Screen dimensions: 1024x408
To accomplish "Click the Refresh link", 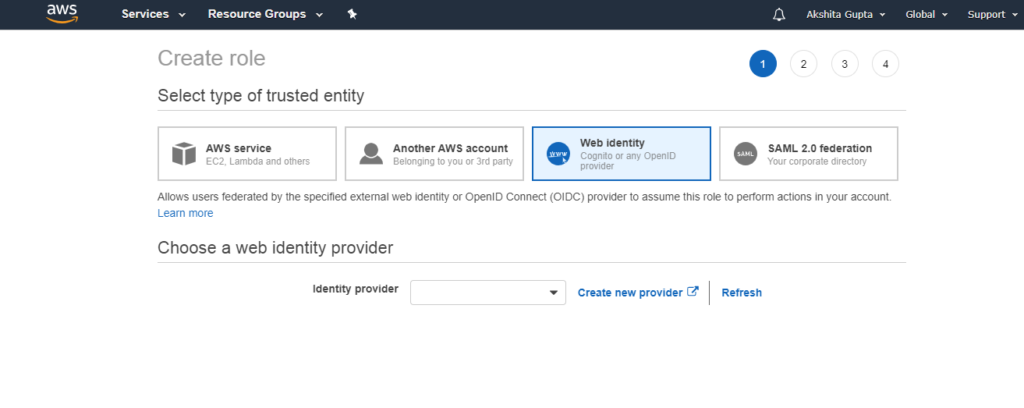I will click(x=741, y=292).
